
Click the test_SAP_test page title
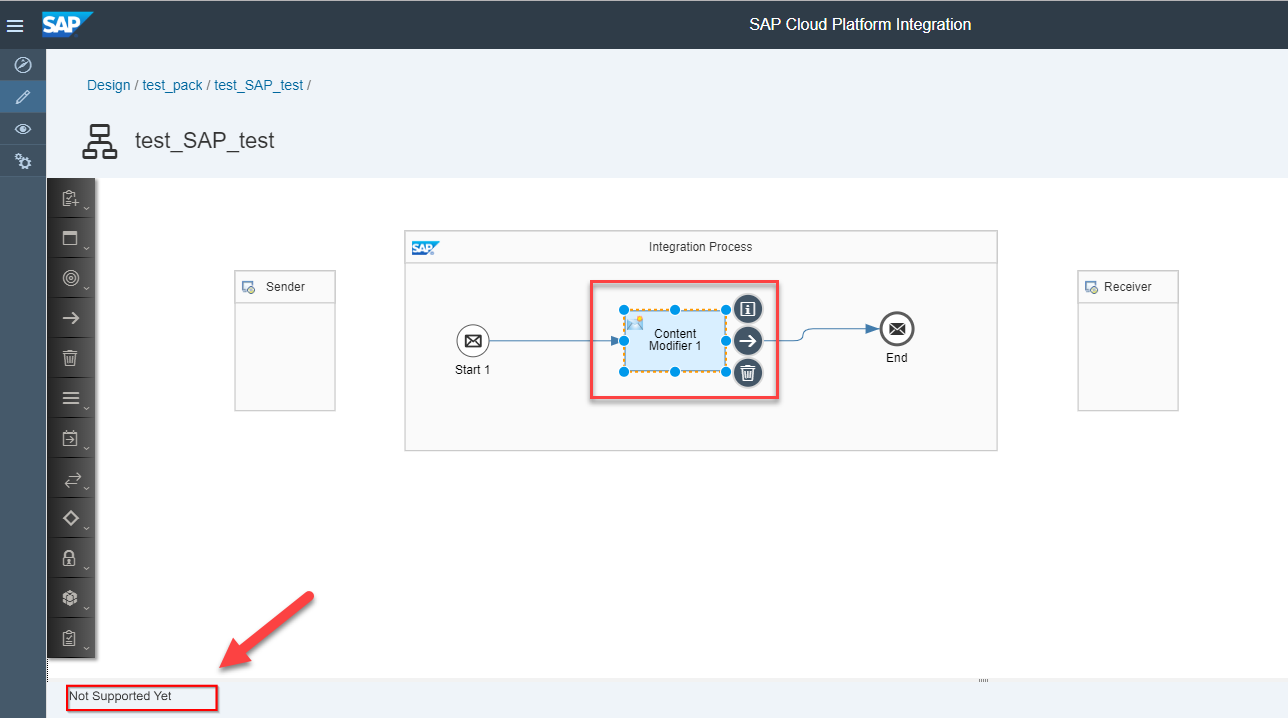205,141
